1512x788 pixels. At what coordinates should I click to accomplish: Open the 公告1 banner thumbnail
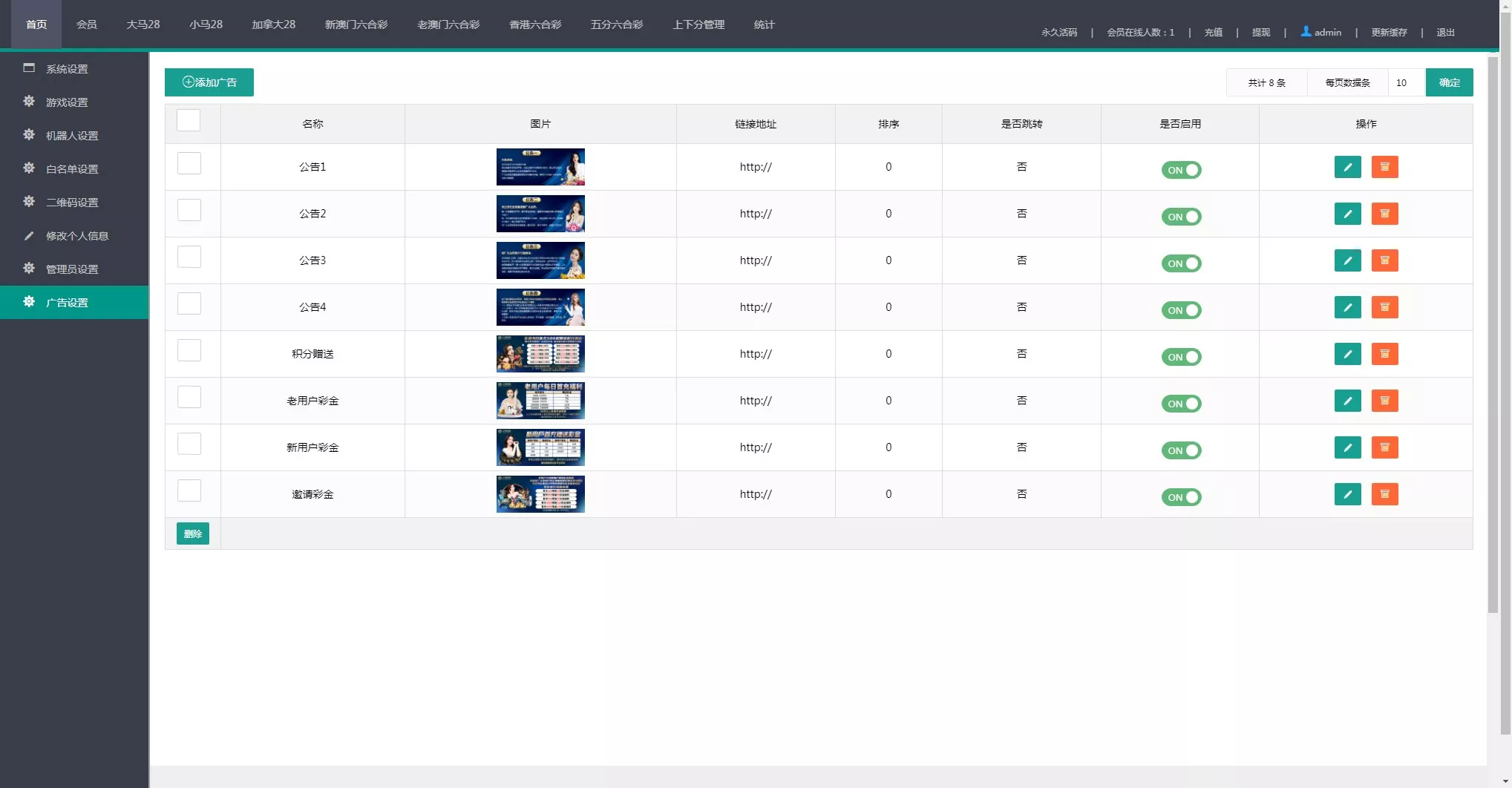tap(540, 167)
